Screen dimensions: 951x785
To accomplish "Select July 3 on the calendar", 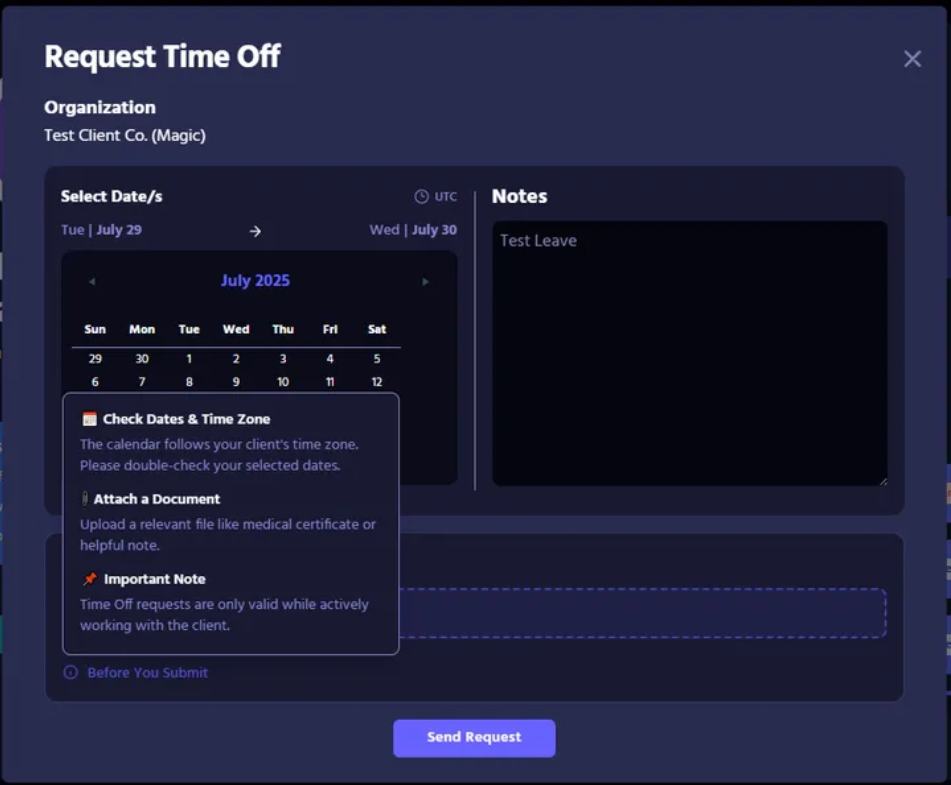I will point(283,359).
